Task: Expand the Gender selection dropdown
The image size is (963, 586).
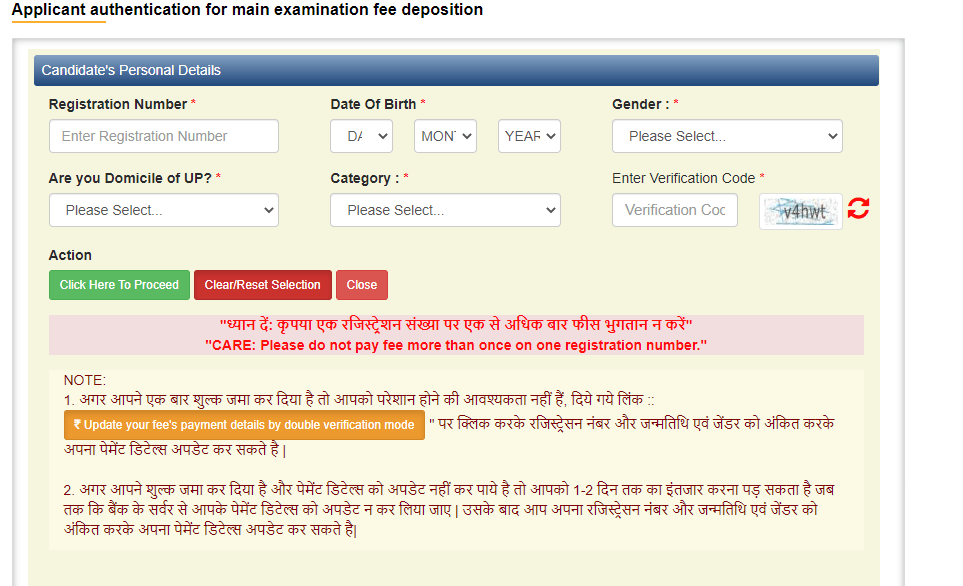Action: tap(727, 136)
